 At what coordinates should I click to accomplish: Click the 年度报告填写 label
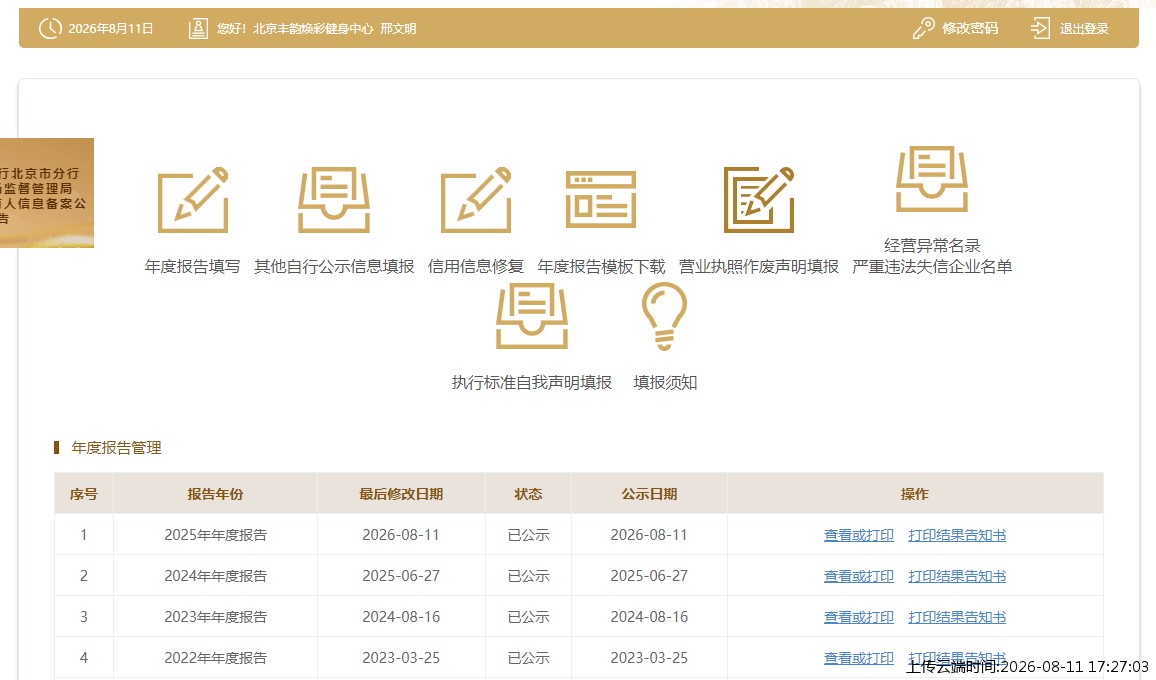[192, 266]
